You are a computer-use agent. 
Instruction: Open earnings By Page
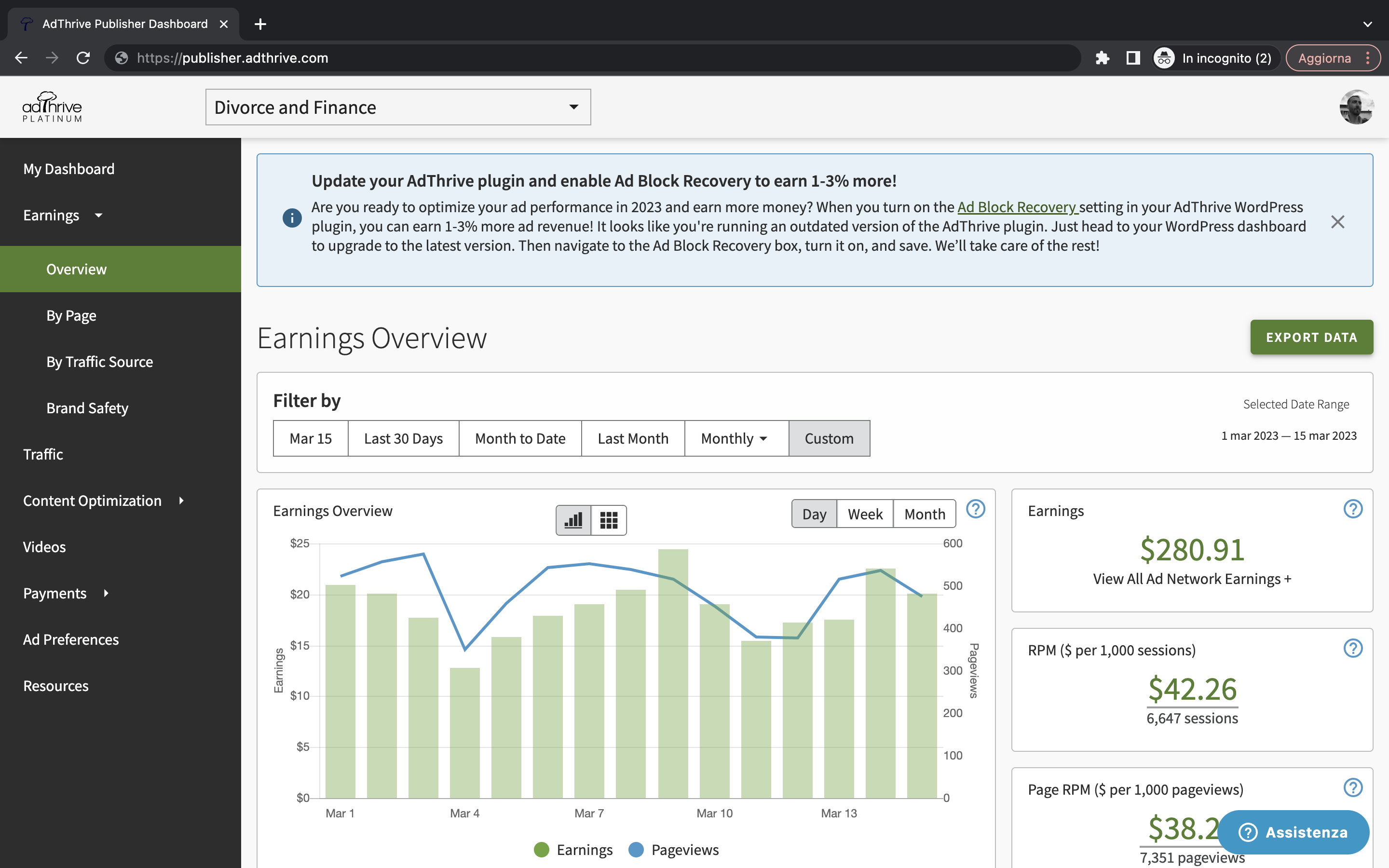pos(71,316)
